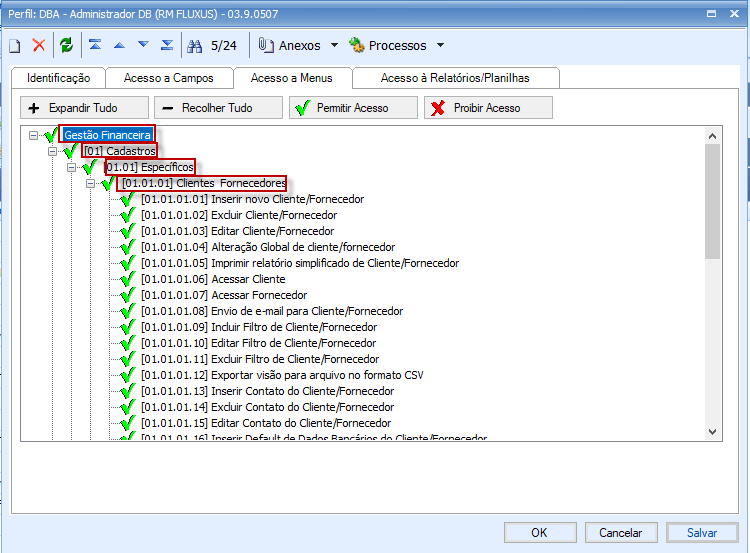Click the Cancelar button
750x553 pixels.
pyautogui.click(x=621, y=532)
